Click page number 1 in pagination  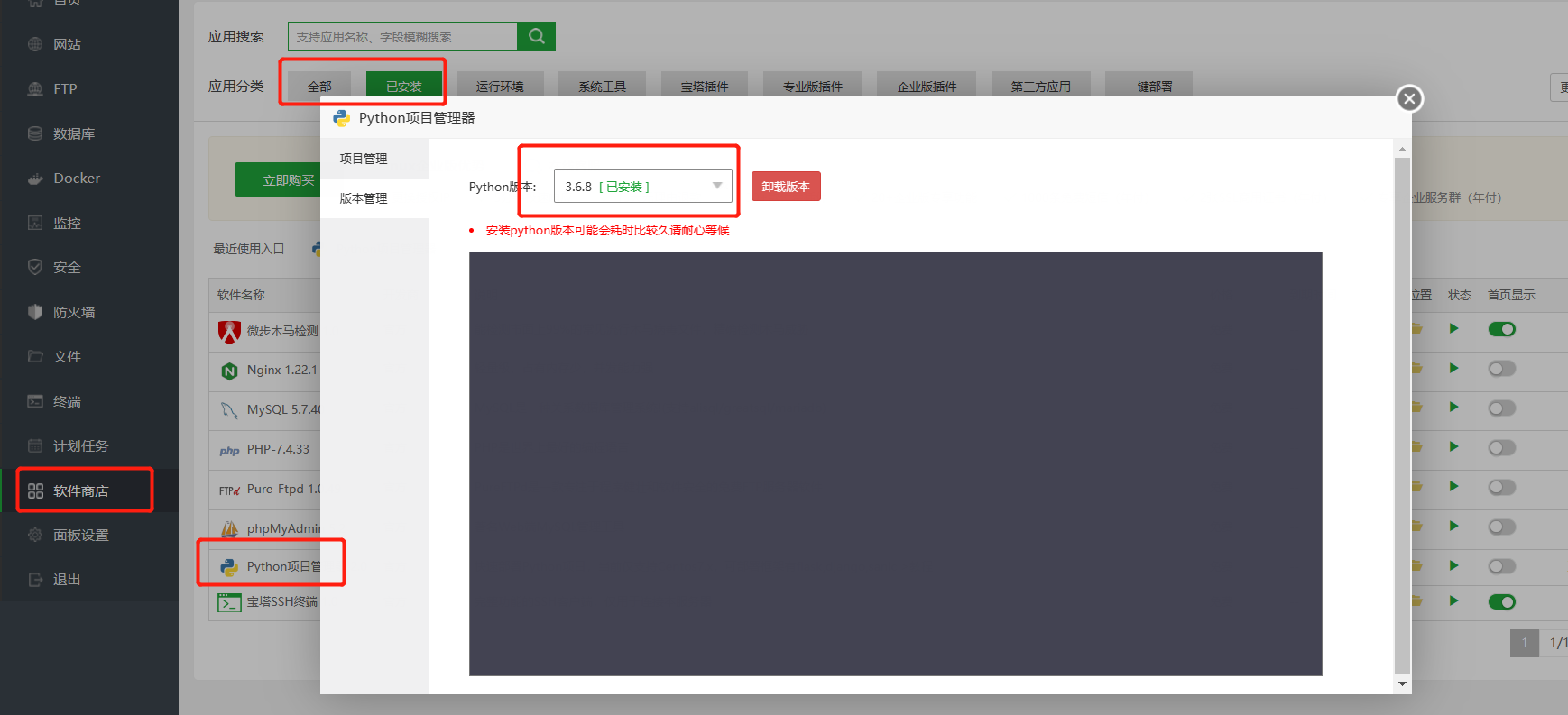point(1525,643)
